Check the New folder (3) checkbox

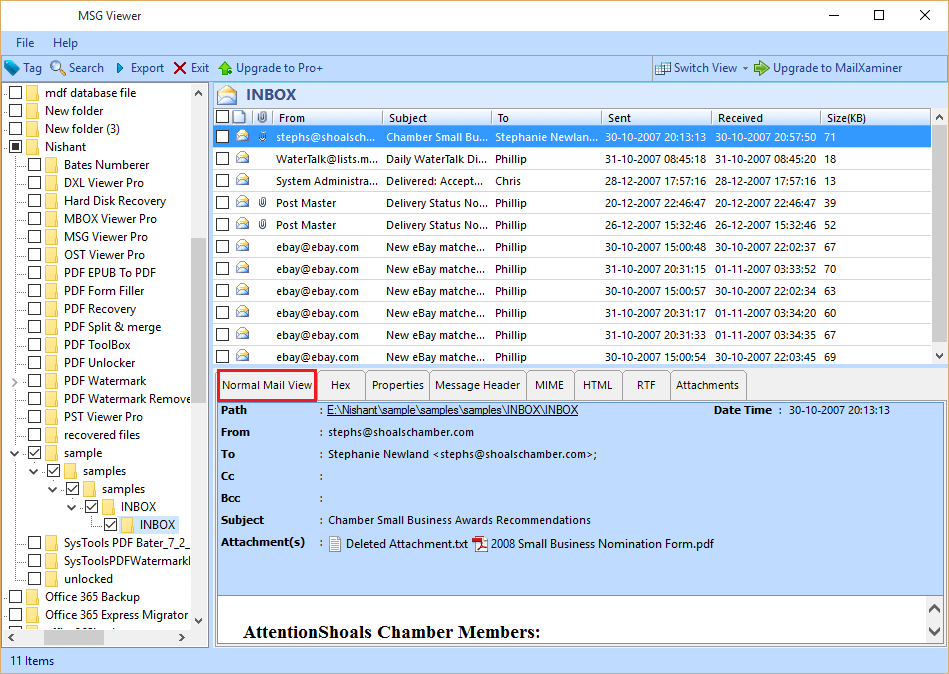(16, 128)
